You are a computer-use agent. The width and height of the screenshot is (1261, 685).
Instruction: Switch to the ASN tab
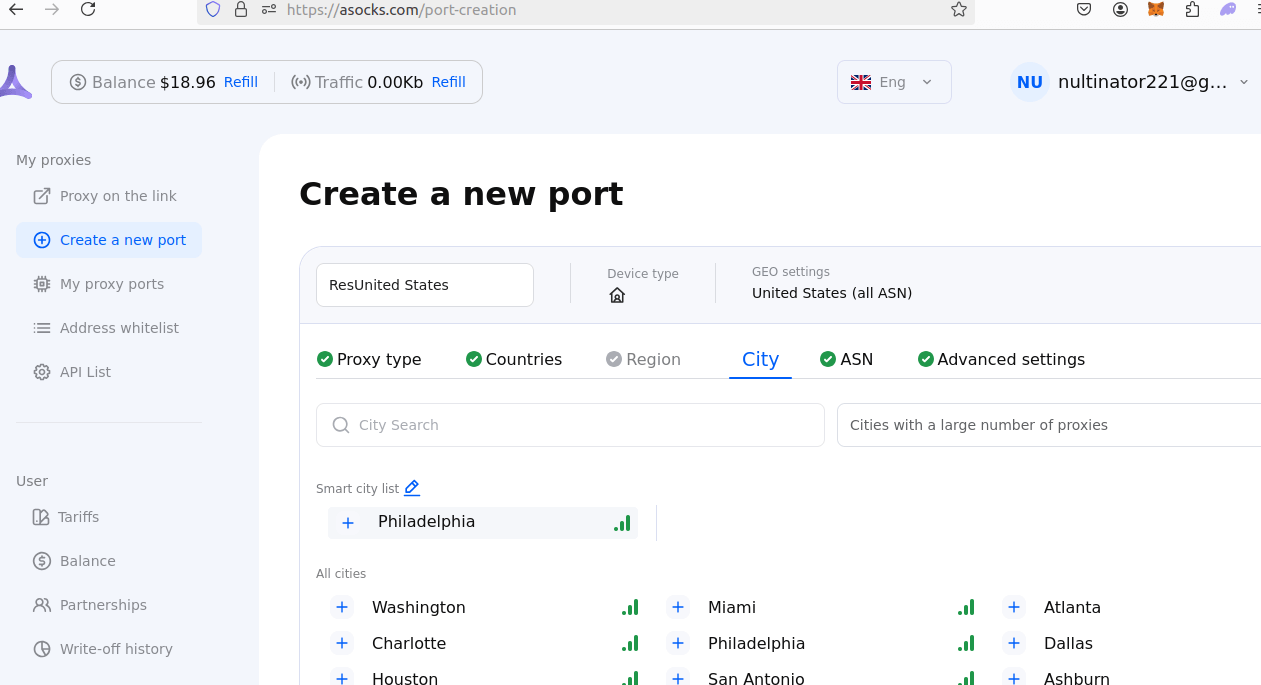coord(846,359)
